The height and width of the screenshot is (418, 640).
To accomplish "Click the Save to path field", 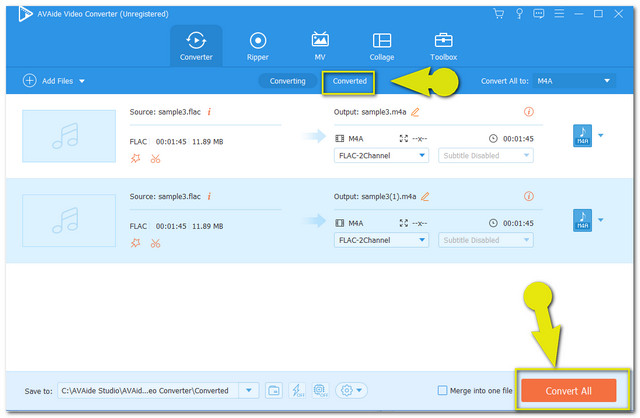I will coord(148,391).
